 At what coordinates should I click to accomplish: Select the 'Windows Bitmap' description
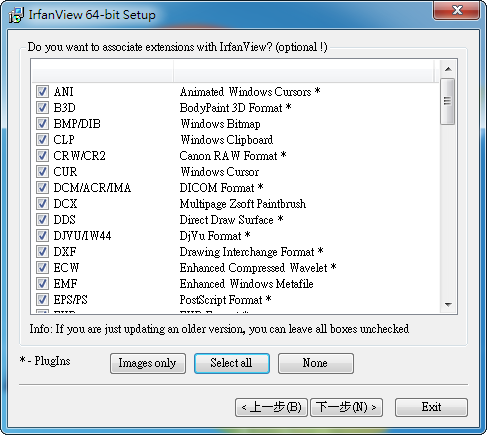pos(220,124)
